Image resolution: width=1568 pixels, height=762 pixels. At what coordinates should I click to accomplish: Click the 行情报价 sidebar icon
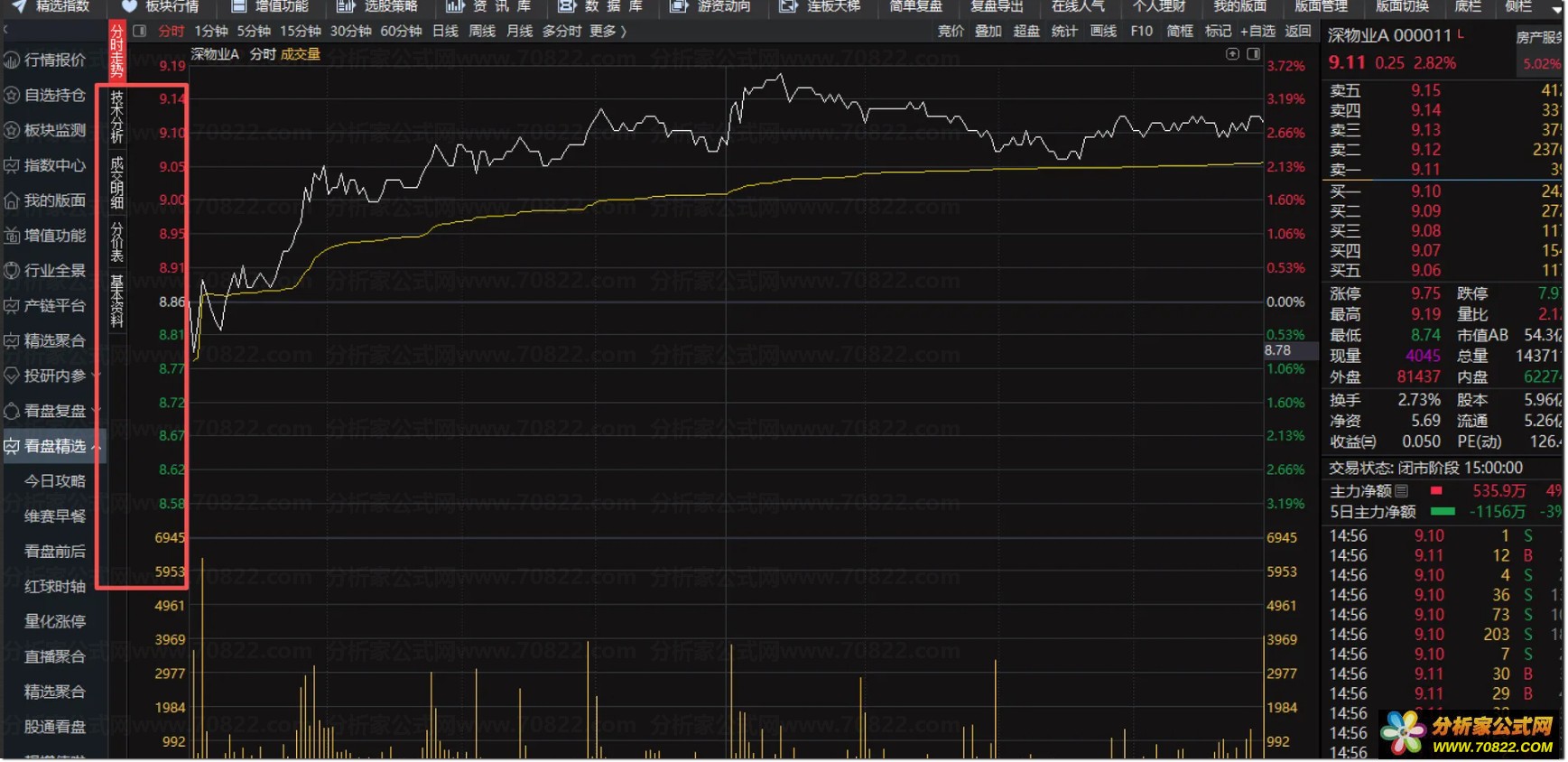click(x=12, y=60)
